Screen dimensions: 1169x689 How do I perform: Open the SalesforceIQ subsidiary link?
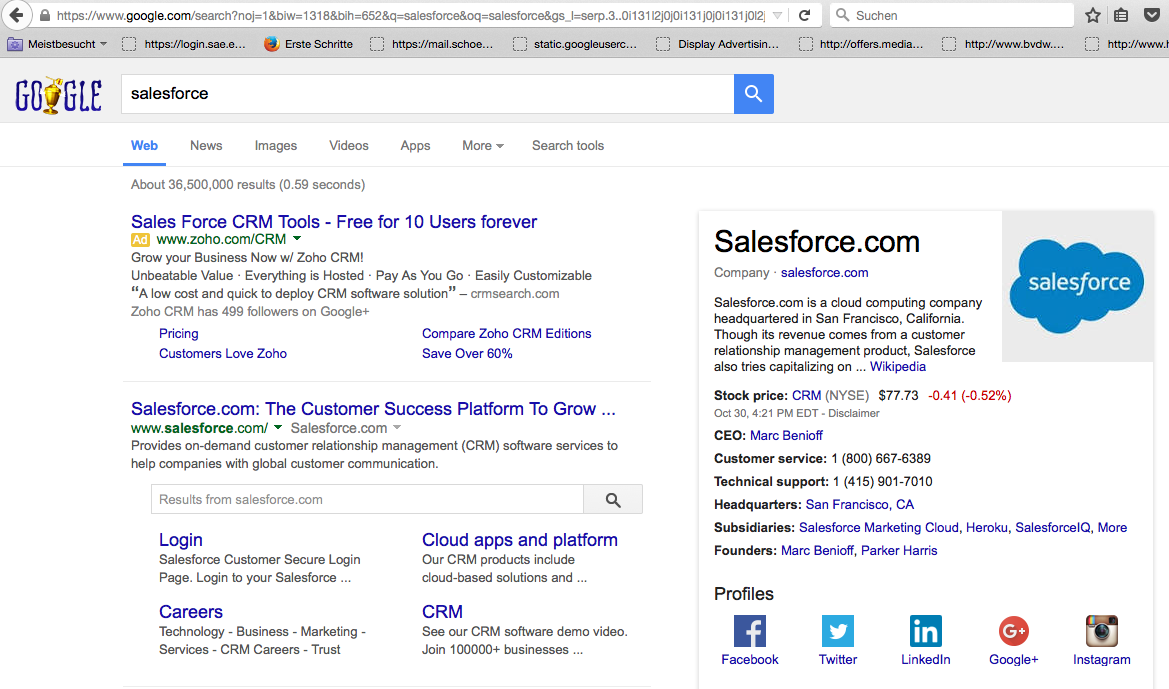click(1052, 528)
